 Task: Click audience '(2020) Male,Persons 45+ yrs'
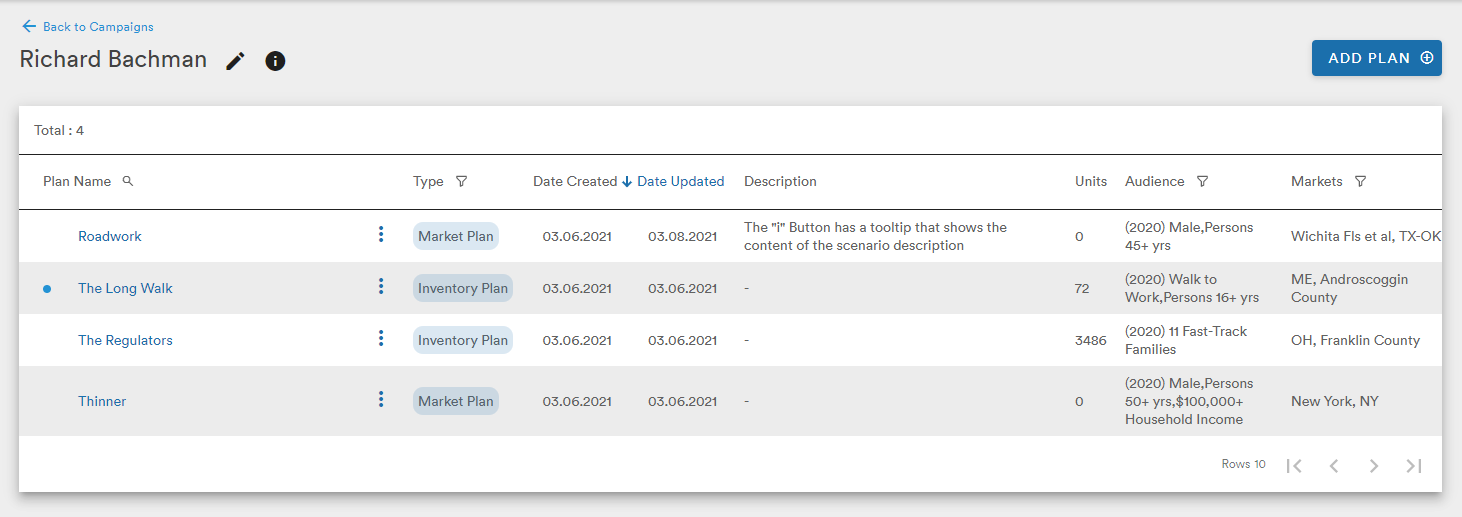point(1189,236)
